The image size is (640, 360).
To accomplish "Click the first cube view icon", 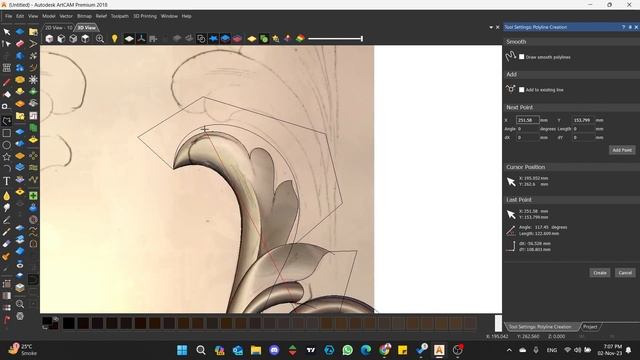I will (49, 39).
